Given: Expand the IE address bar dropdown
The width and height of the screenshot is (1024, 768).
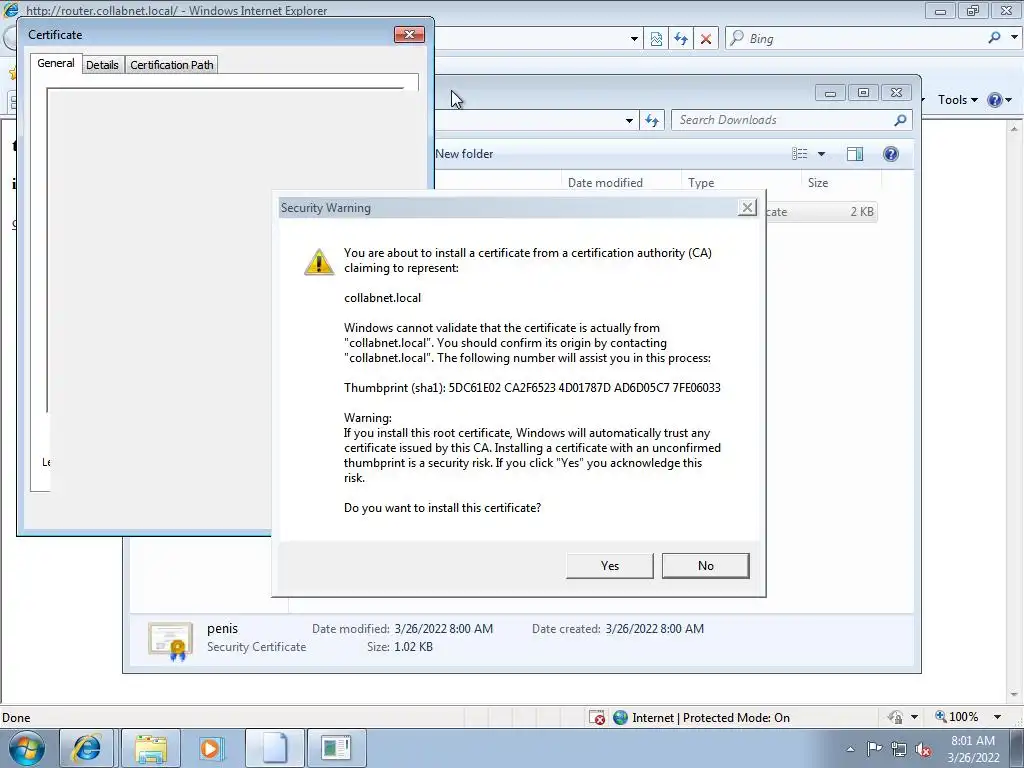Looking at the screenshot, I should [634, 39].
